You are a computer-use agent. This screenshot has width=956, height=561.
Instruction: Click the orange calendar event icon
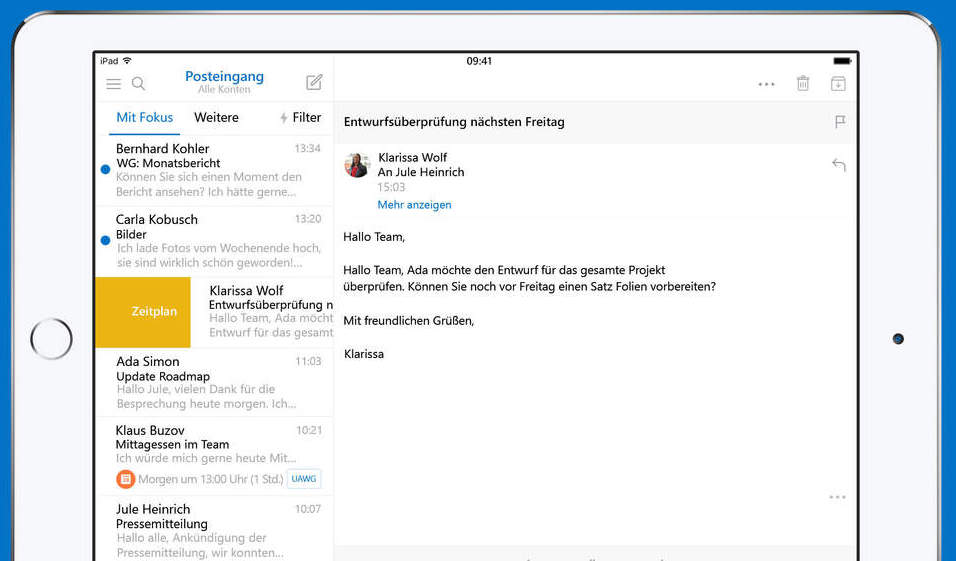click(x=125, y=479)
